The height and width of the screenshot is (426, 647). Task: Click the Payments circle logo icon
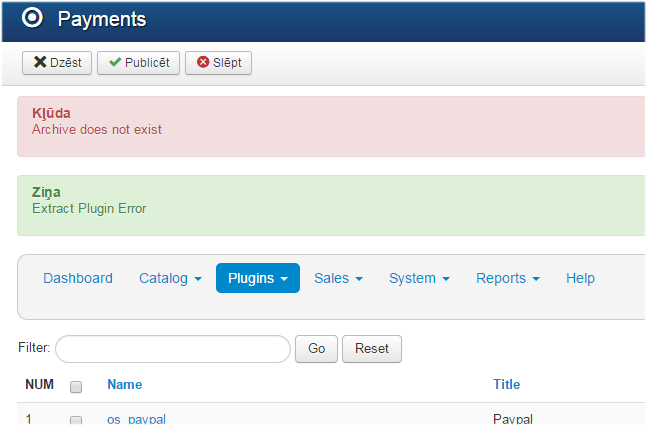32,18
